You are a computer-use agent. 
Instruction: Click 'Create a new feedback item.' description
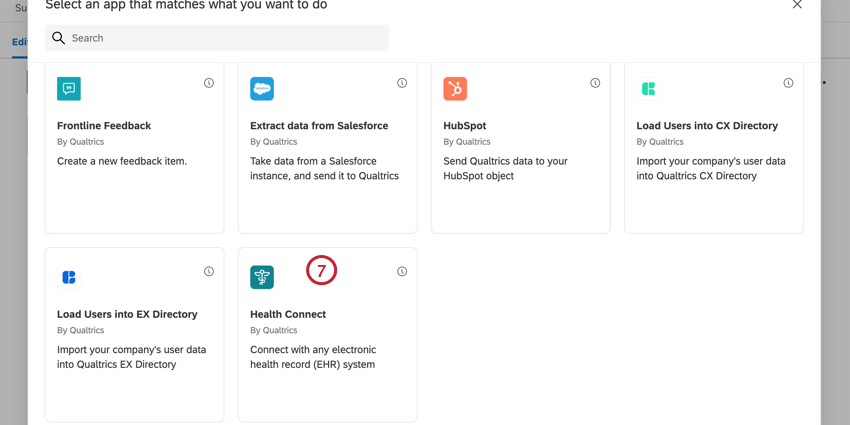pos(122,162)
